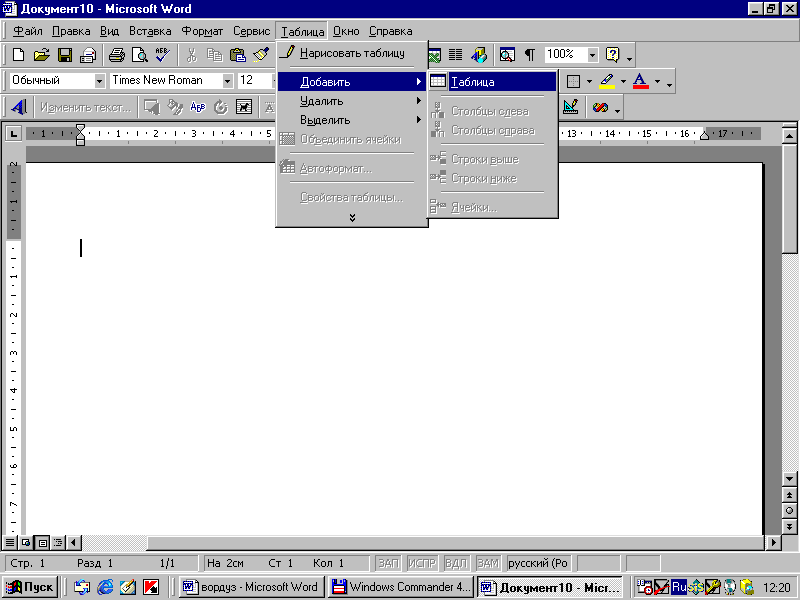Open the Times New Roman font dropdown

pos(228,81)
